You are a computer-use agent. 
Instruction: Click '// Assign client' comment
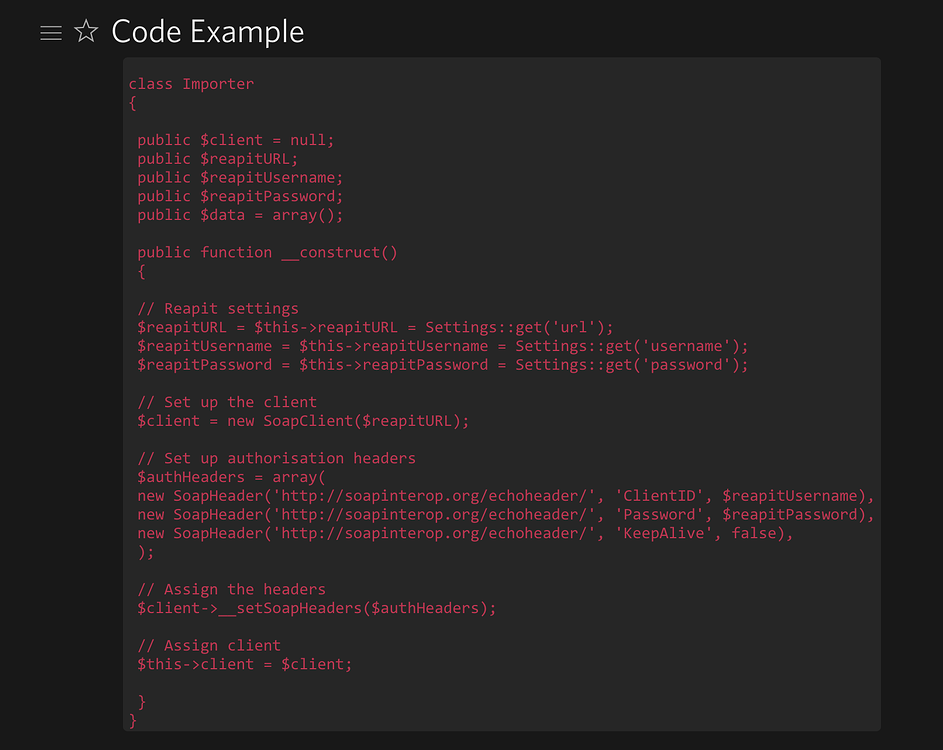tap(209, 645)
